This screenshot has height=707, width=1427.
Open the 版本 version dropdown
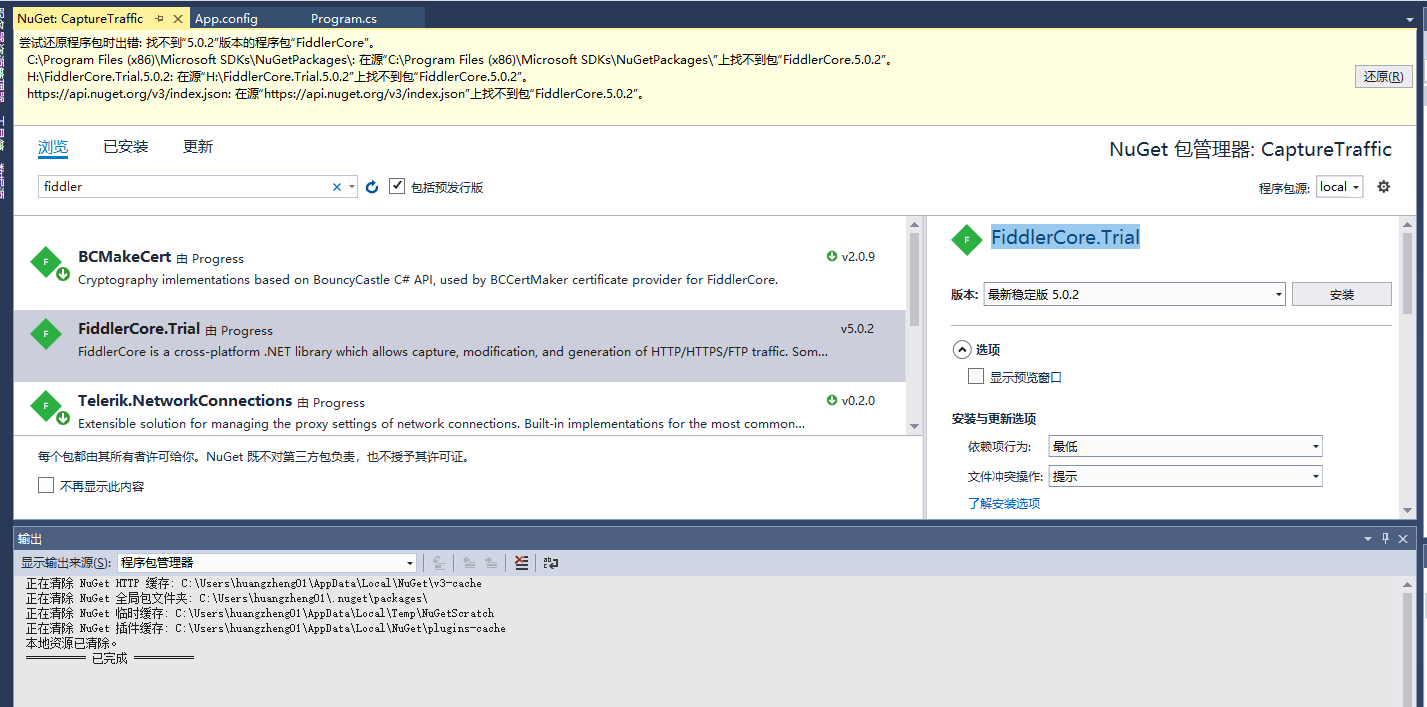[1134, 294]
